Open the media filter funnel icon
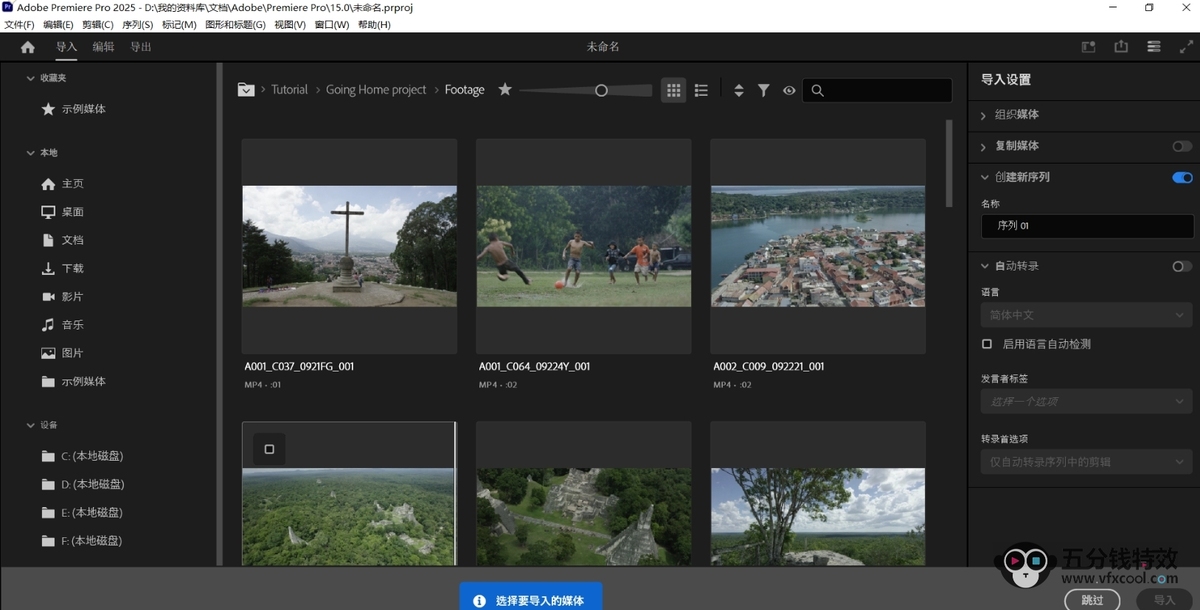 (x=763, y=90)
